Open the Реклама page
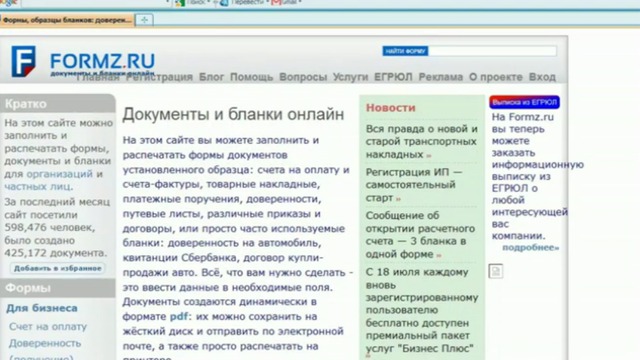The image size is (640, 360). (x=441, y=77)
